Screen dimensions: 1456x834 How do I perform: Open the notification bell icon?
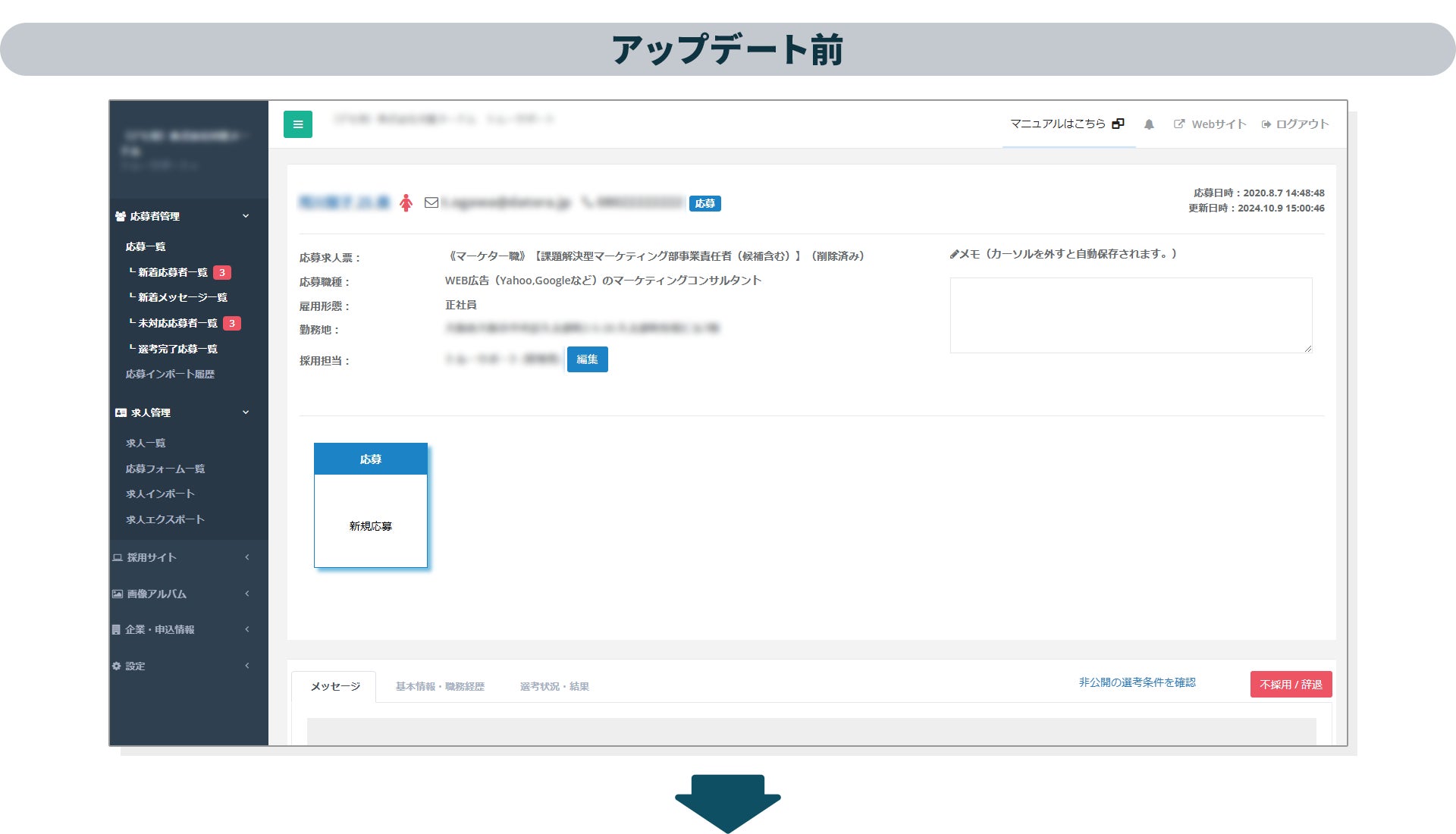point(1149,124)
